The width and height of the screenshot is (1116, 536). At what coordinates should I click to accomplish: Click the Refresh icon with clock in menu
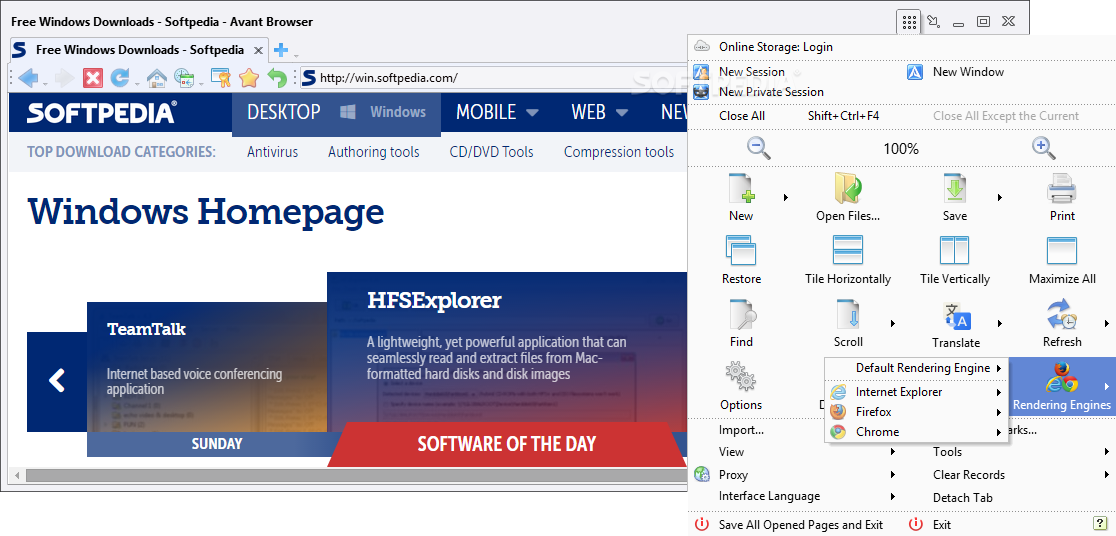pyautogui.click(x=1062, y=315)
